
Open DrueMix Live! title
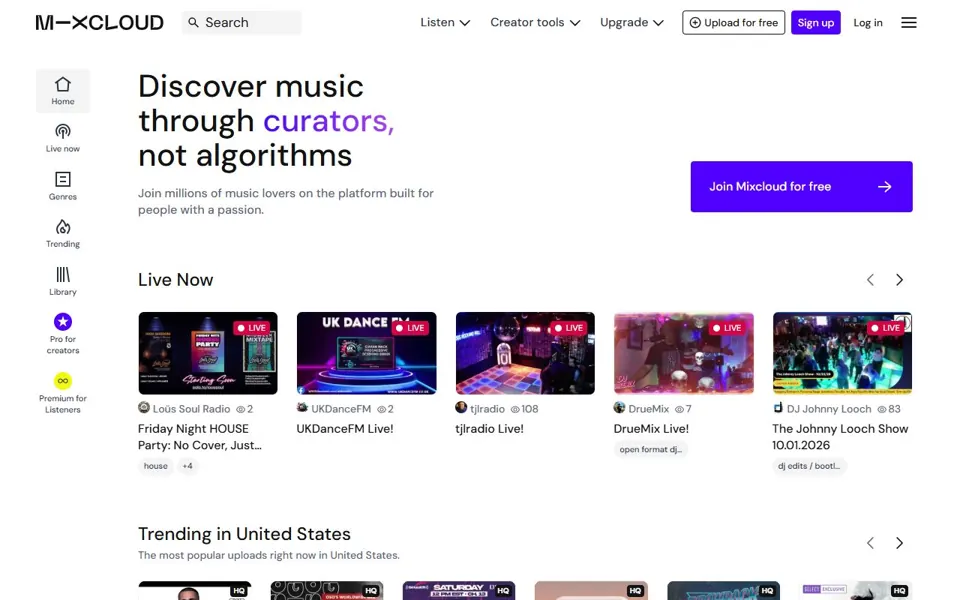click(x=651, y=429)
